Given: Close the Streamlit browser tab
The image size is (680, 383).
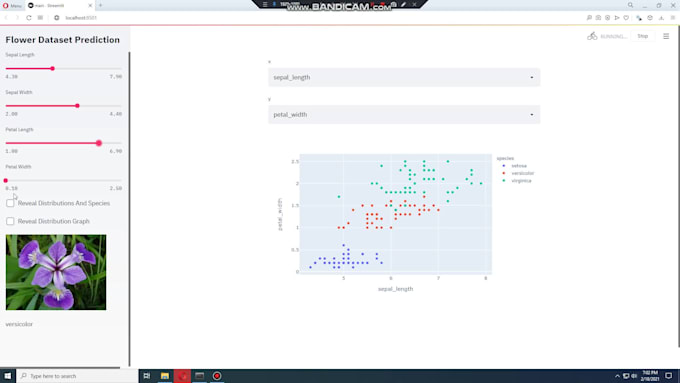Looking at the screenshot, I should (x=90, y=6).
